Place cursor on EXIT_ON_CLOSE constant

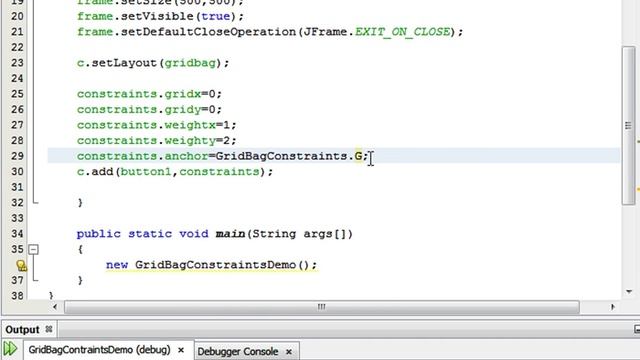[402, 32]
